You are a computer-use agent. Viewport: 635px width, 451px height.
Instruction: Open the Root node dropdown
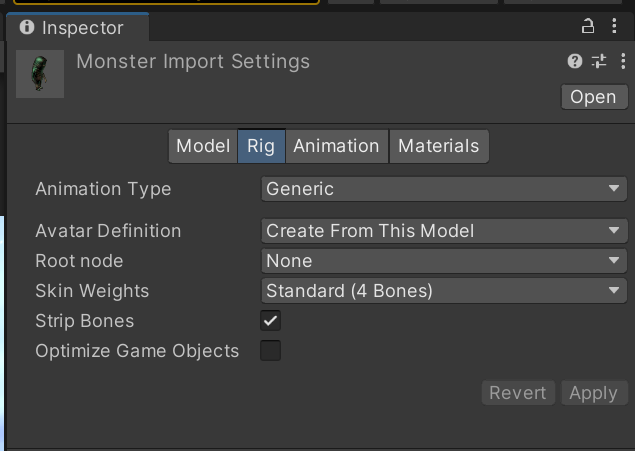(444, 261)
